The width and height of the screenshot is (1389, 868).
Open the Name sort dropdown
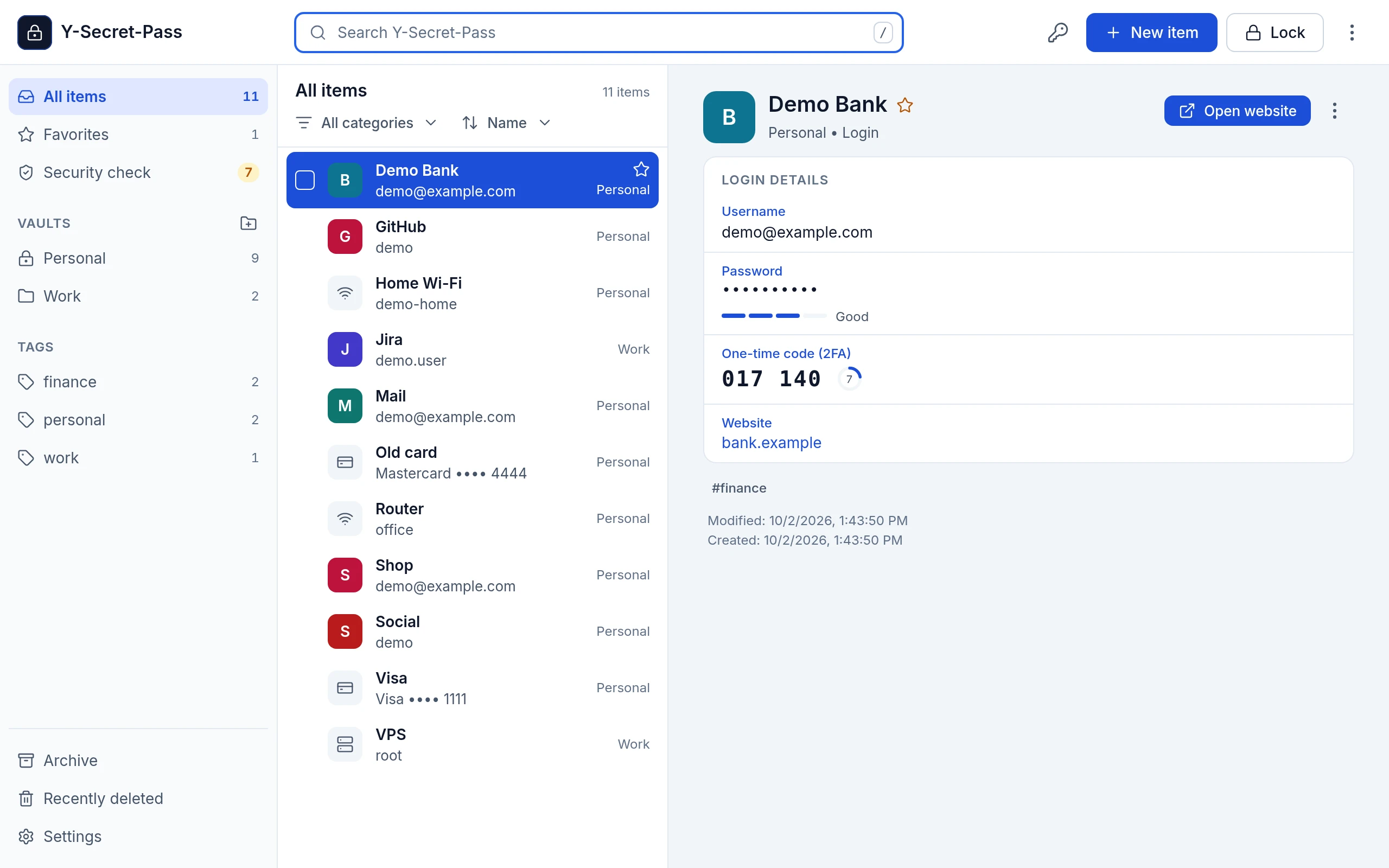506,123
